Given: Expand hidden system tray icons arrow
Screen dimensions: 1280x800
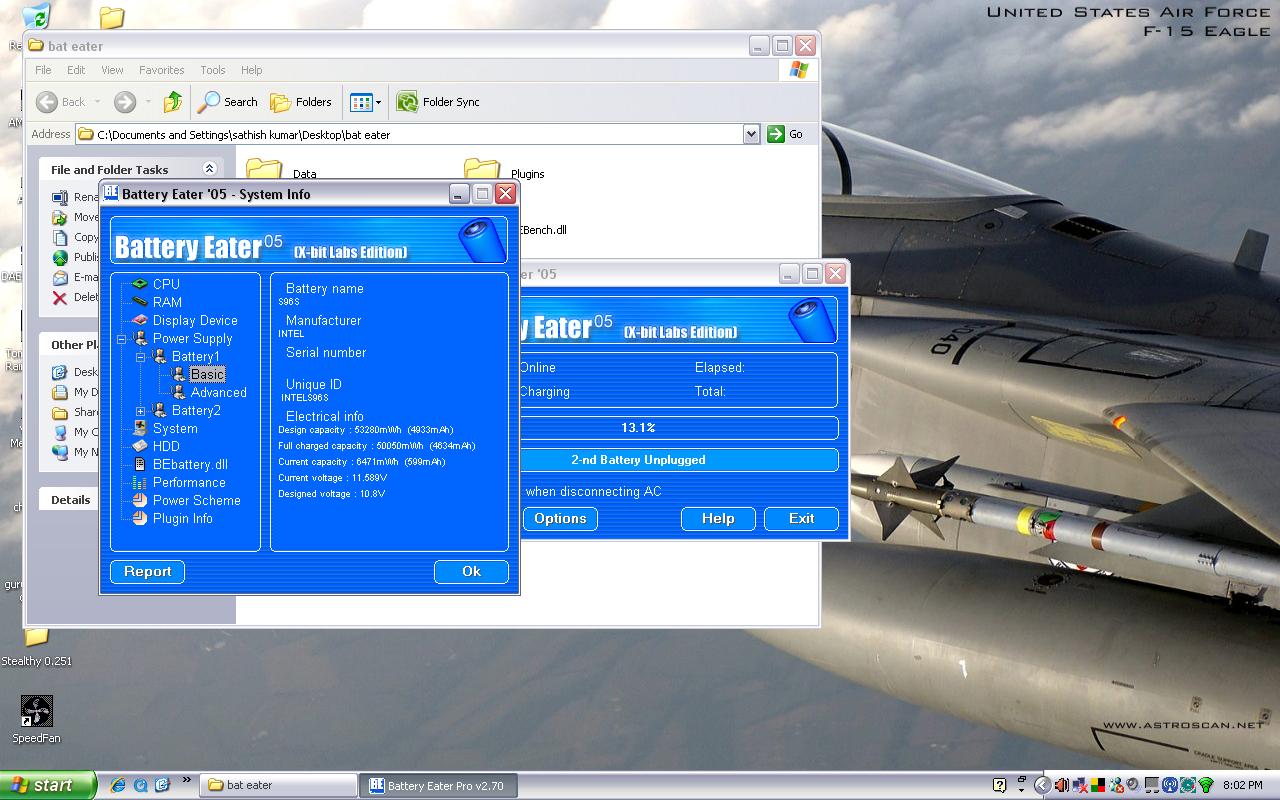Looking at the screenshot, I should [1042, 785].
